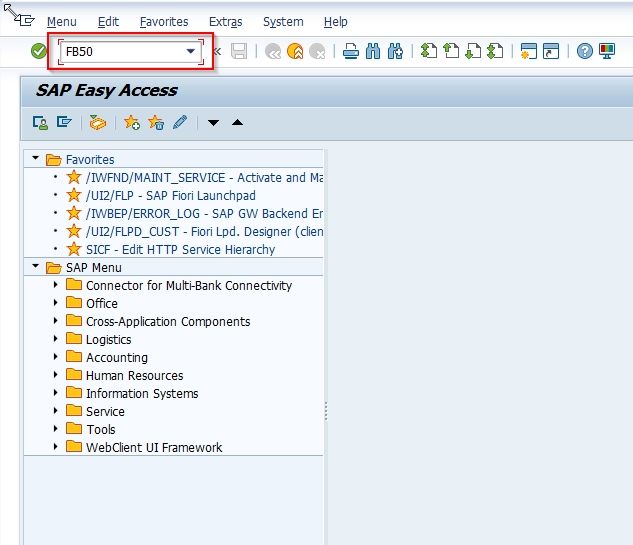Open the Edit menu
This screenshot has height=545, width=633.
[x=108, y=21]
